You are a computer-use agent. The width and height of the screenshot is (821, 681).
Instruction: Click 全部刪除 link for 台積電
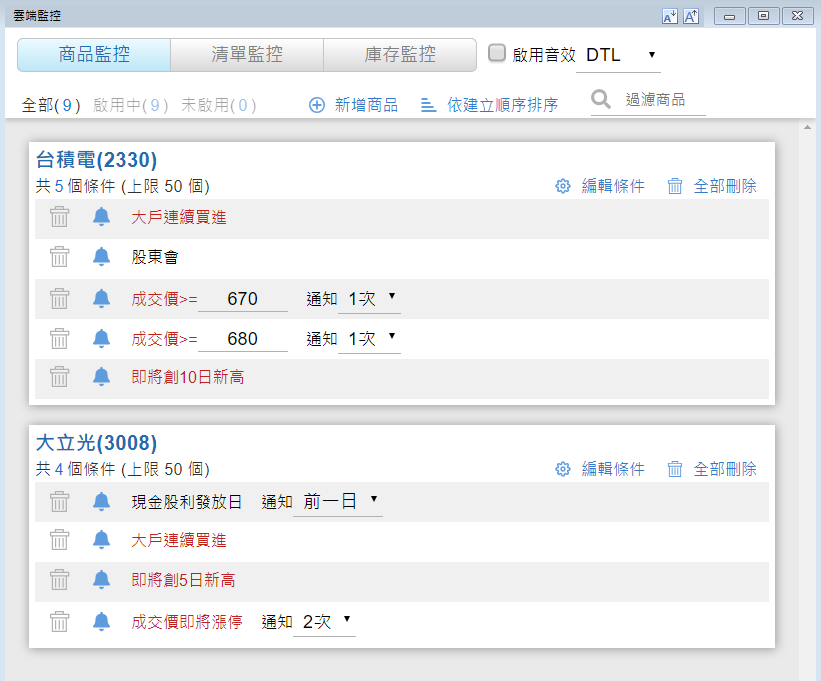pos(724,186)
